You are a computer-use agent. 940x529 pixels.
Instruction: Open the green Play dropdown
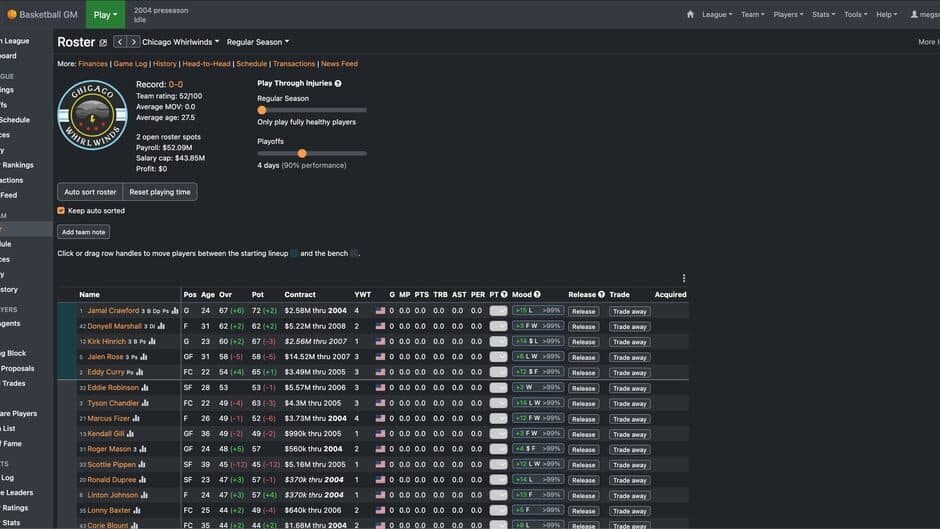pos(105,15)
